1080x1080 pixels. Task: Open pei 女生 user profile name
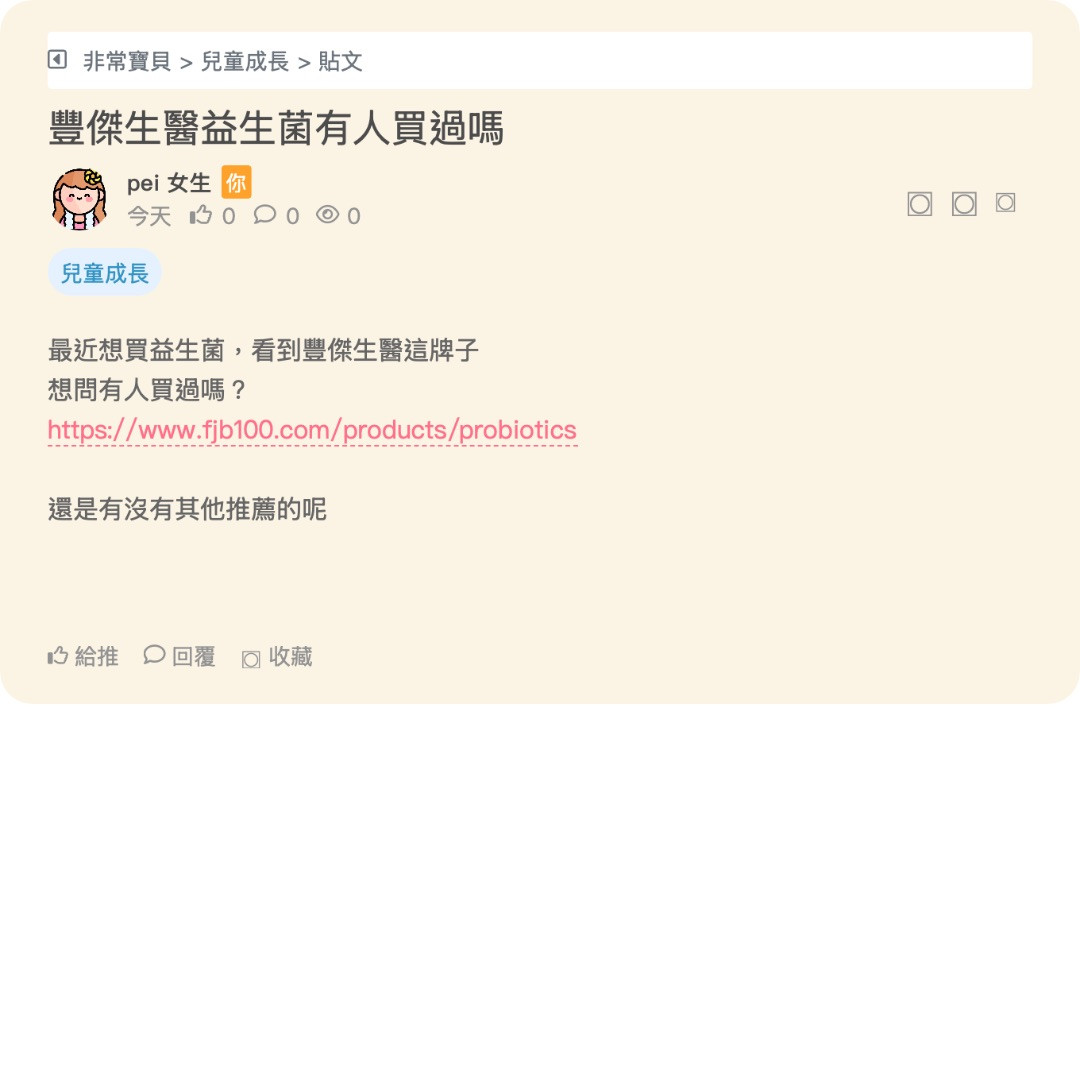click(x=169, y=183)
